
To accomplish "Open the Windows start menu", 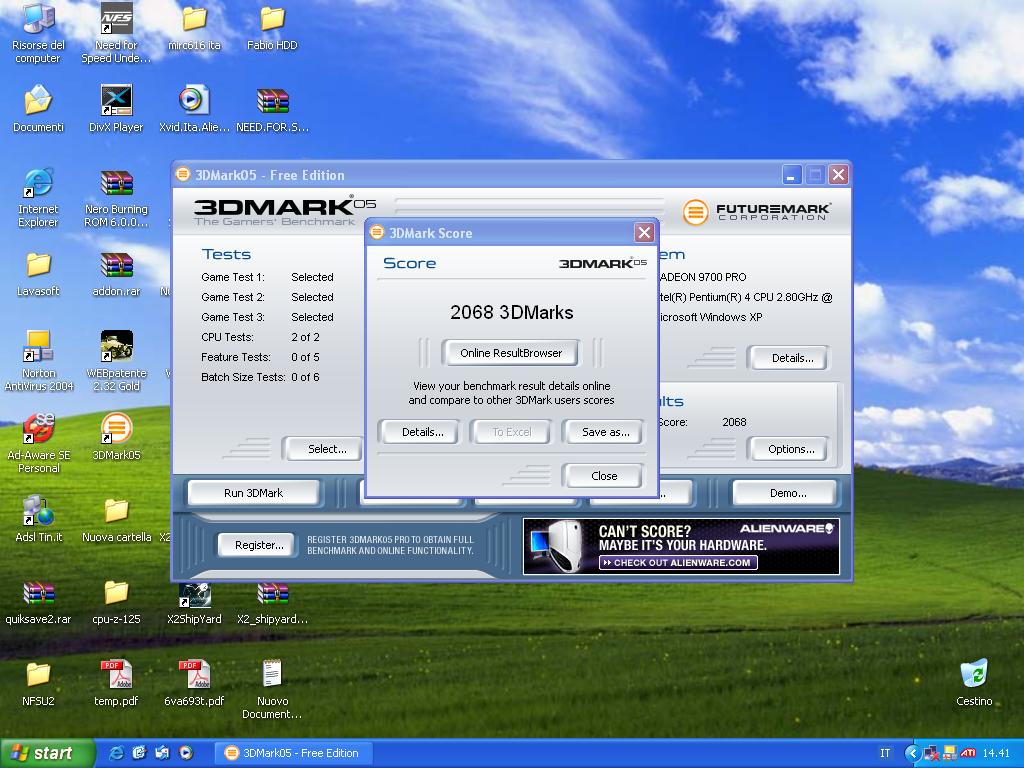I will (47, 753).
